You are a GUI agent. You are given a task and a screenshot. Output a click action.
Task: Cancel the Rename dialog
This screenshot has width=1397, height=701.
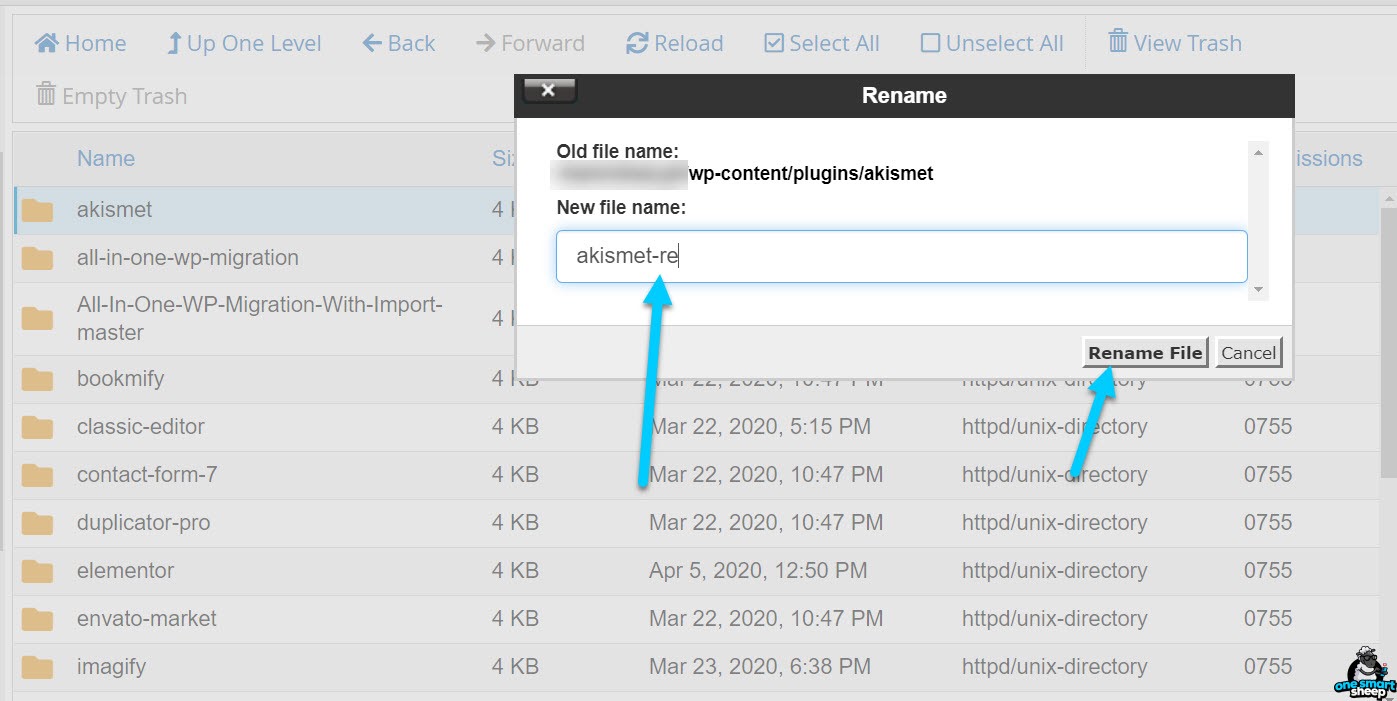click(x=1248, y=352)
